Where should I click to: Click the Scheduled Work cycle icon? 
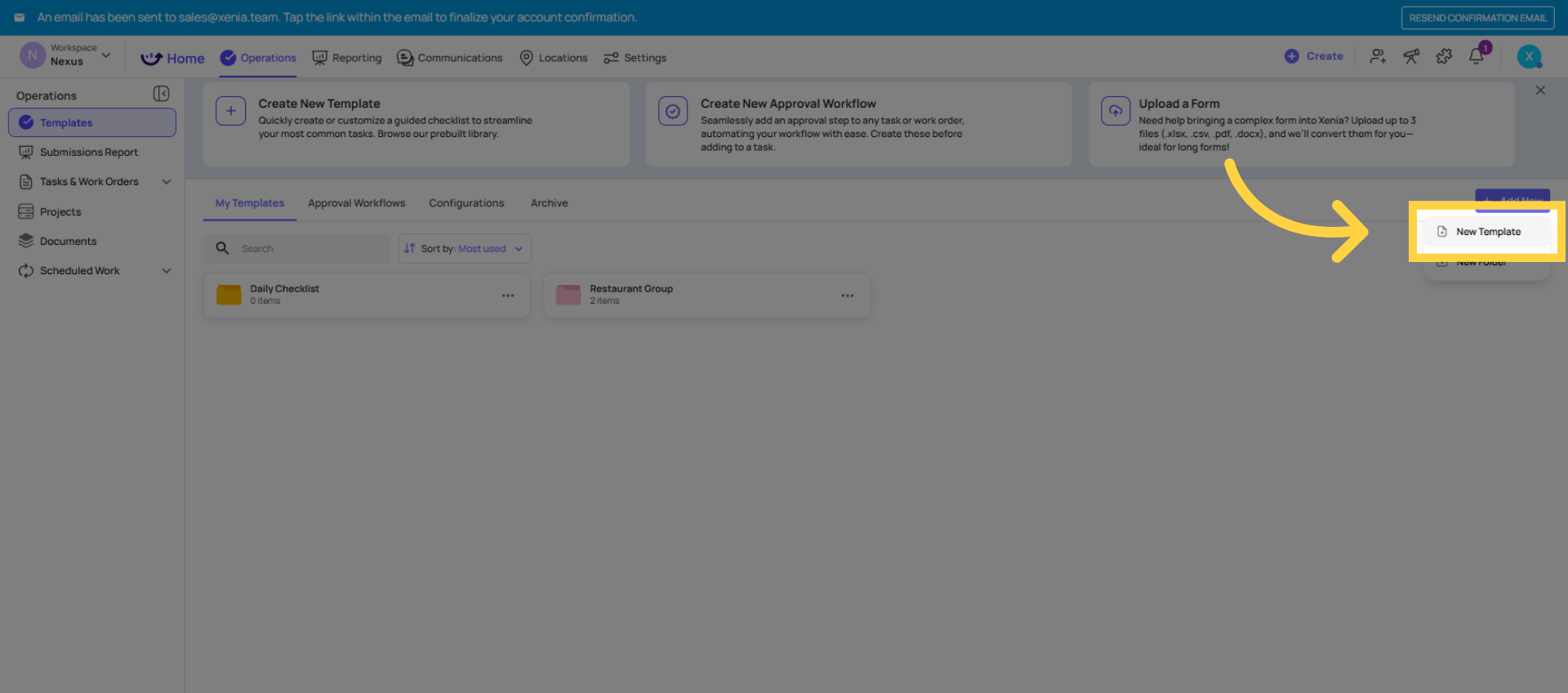tap(26, 271)
